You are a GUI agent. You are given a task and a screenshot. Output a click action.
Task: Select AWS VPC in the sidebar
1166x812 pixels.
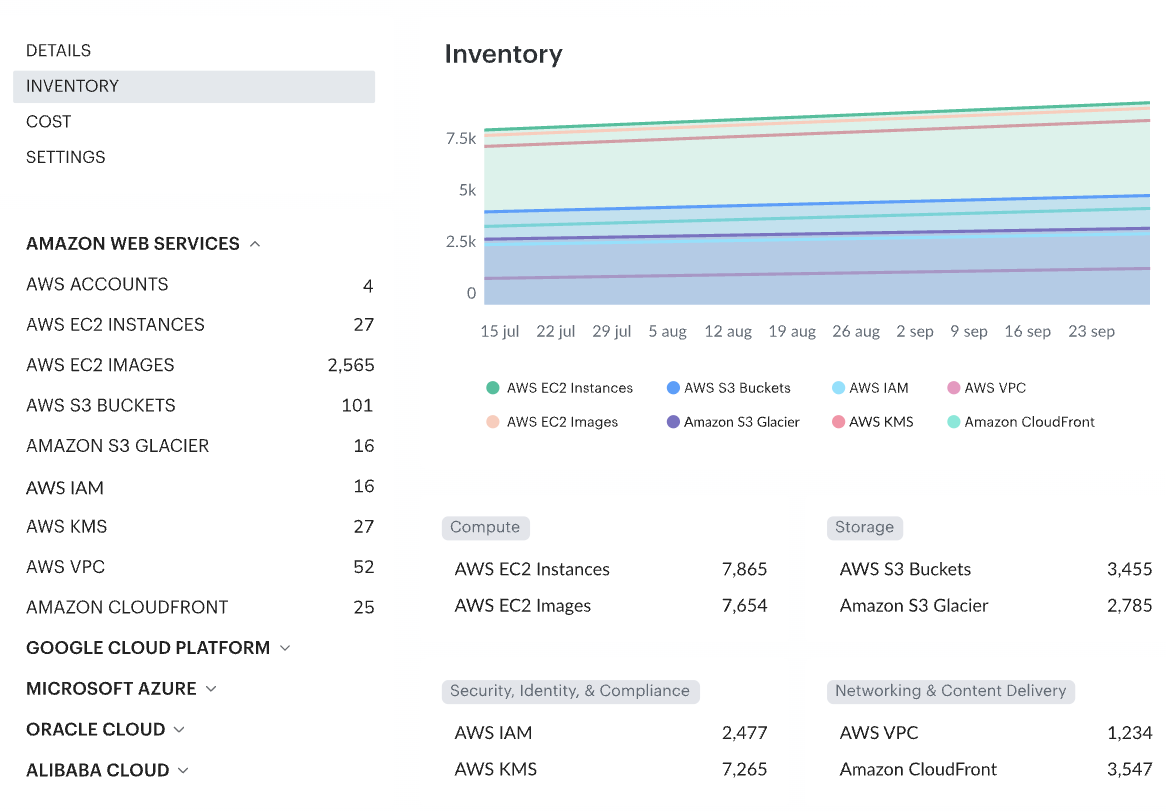point(200,567)
